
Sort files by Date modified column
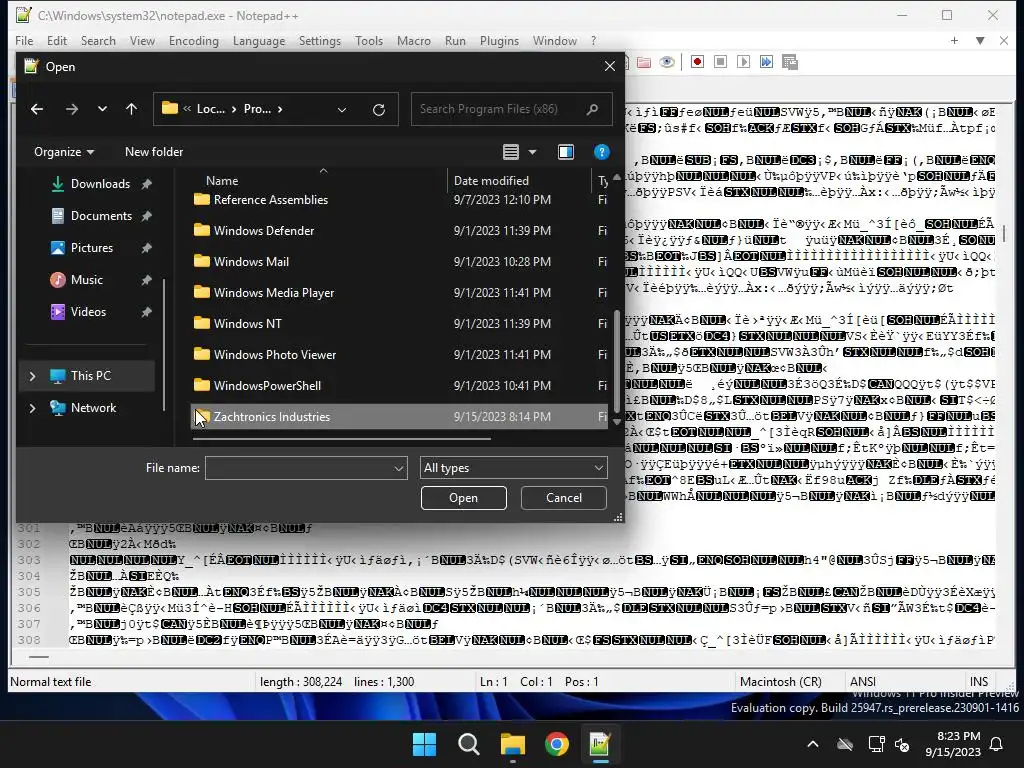tap(491, 181)
